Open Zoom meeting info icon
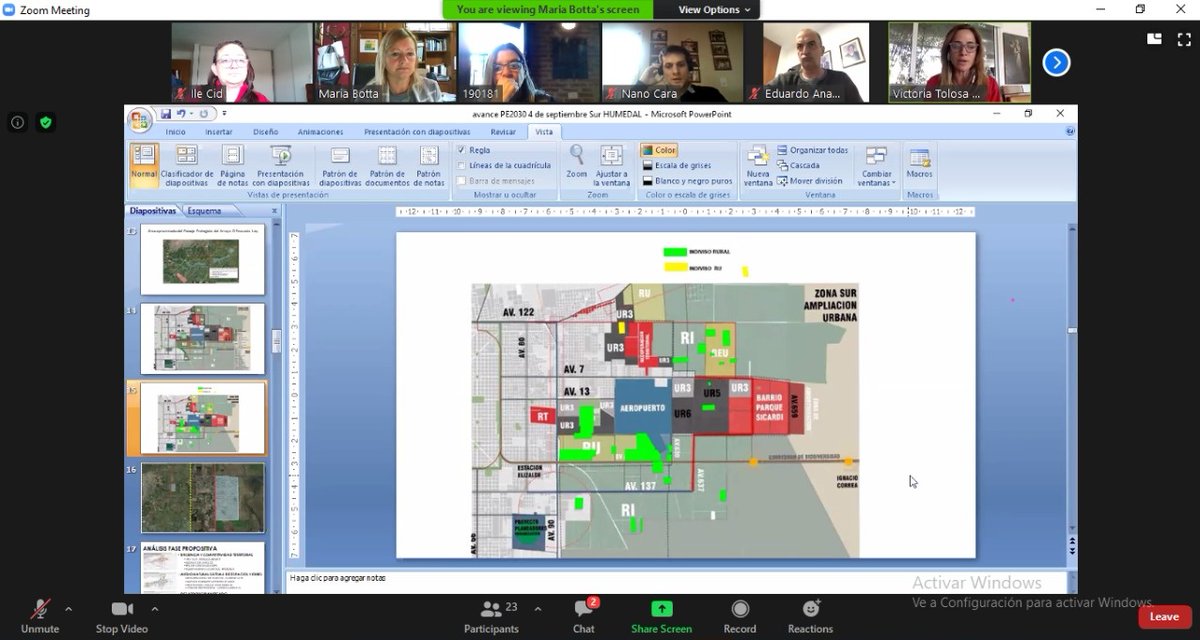This screenshot has width=1200, height=640. coord(17,122)
